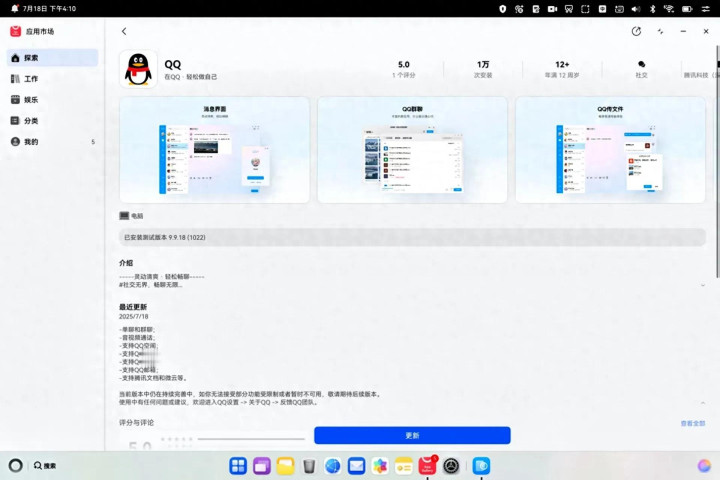The width and height of the screenshot is (720, 480).
Task: Click the 5.0 rating stat
Action: pos(404,69)
